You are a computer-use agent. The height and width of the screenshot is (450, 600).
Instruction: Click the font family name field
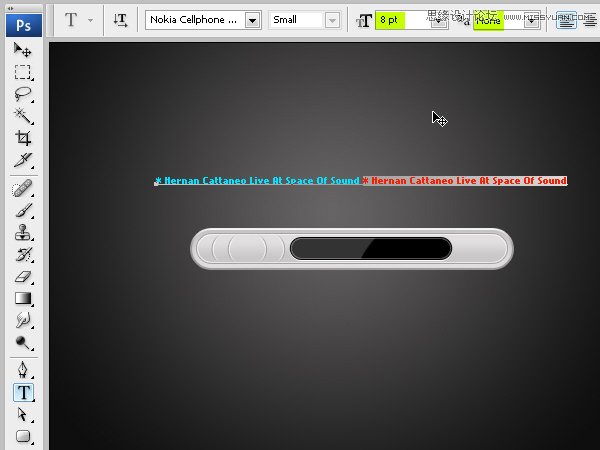pos(195,20)
